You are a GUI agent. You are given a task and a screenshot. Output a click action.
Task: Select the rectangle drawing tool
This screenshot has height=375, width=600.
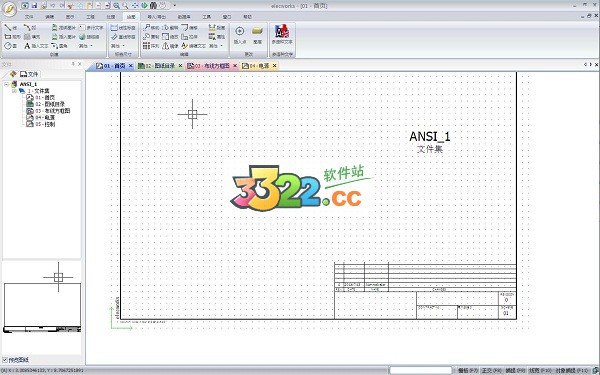(x=12, y=37)
